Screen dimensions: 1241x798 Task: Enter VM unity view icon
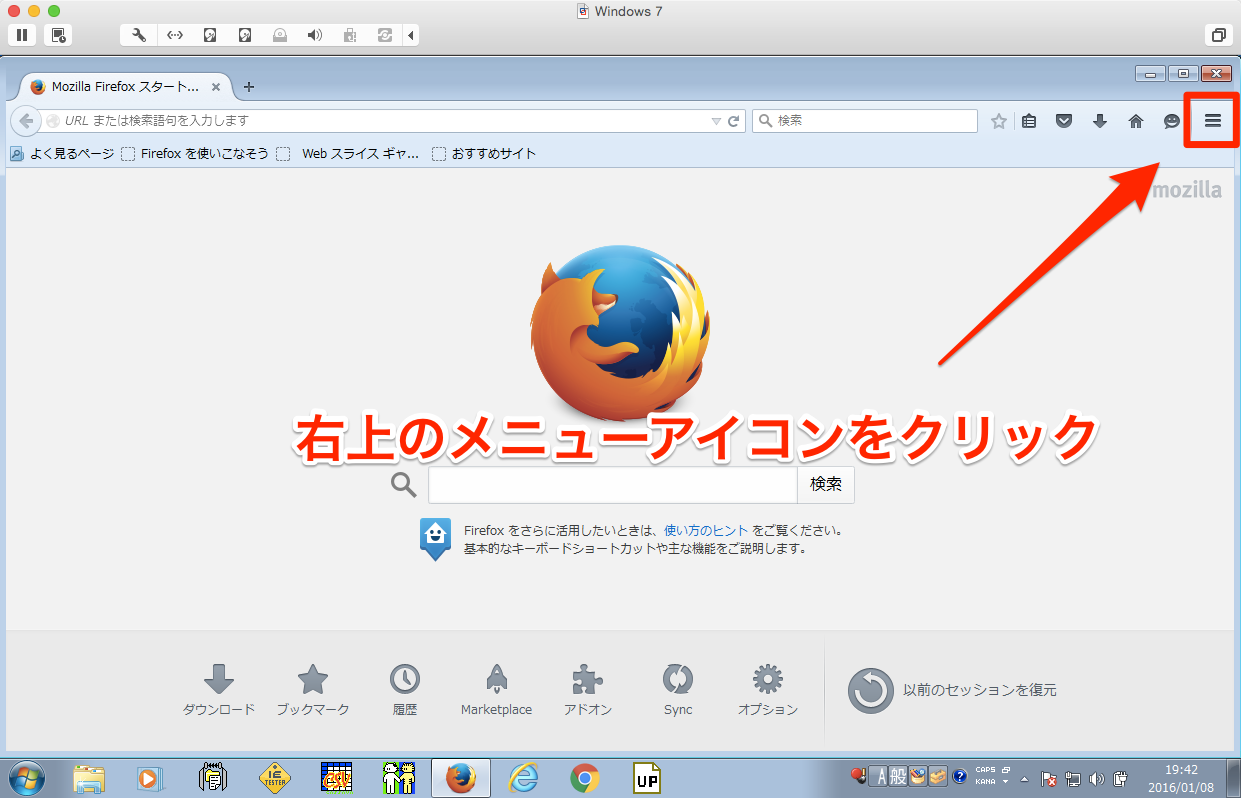point(1218,35)
